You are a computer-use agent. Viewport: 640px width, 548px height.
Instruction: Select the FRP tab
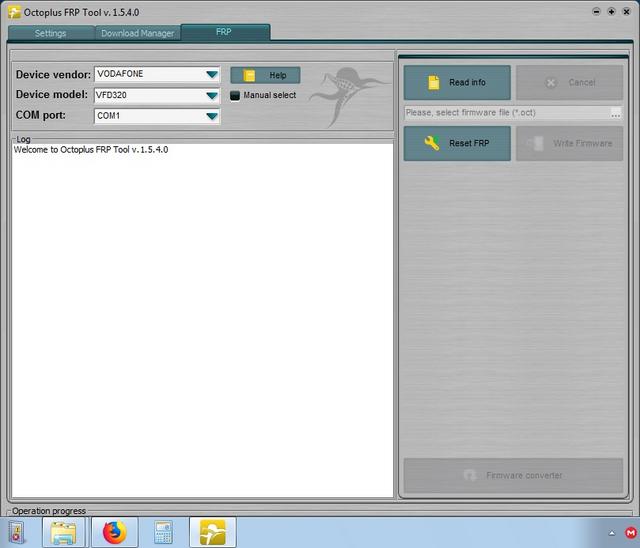(x=225, y=32)
